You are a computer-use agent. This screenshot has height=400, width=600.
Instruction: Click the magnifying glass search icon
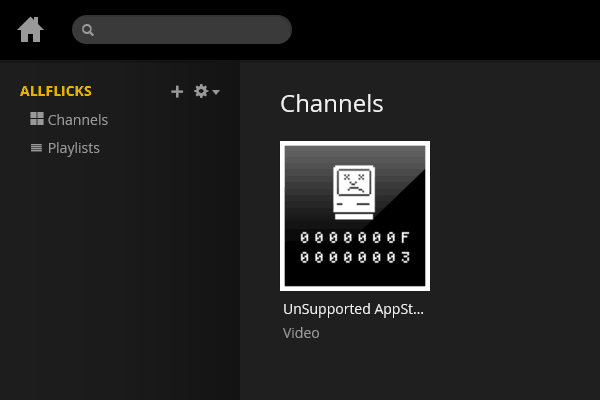pyautogui.click(x=88, y=30)
